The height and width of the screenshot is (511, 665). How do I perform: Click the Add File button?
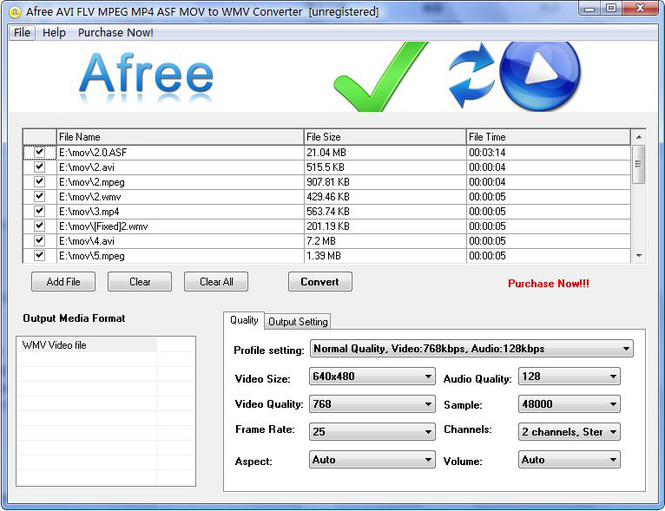click(x=63, y=282)
